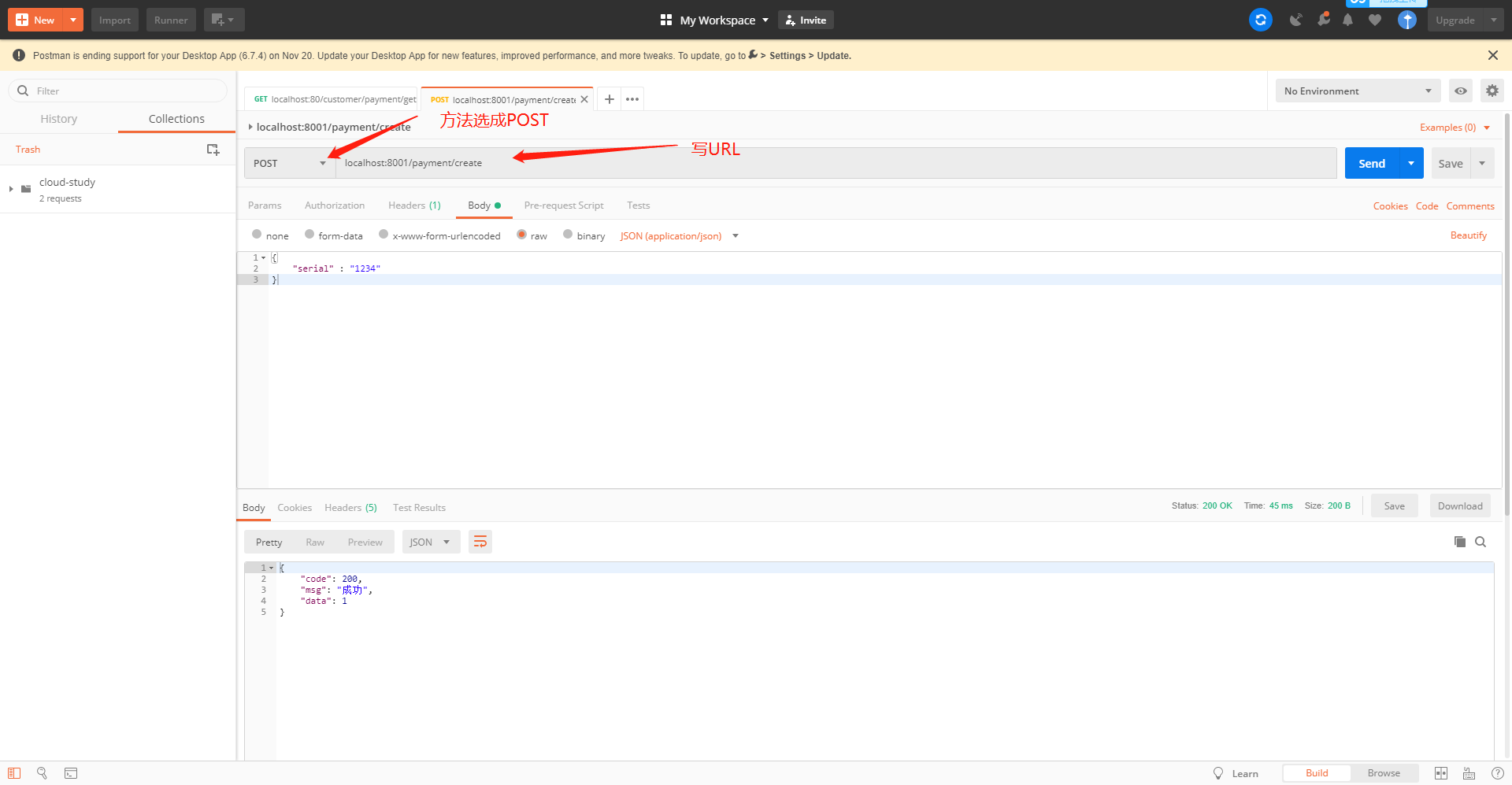1512x785 pixels.
Task: Create a new collection icon
Action: [x=213, y=150]
